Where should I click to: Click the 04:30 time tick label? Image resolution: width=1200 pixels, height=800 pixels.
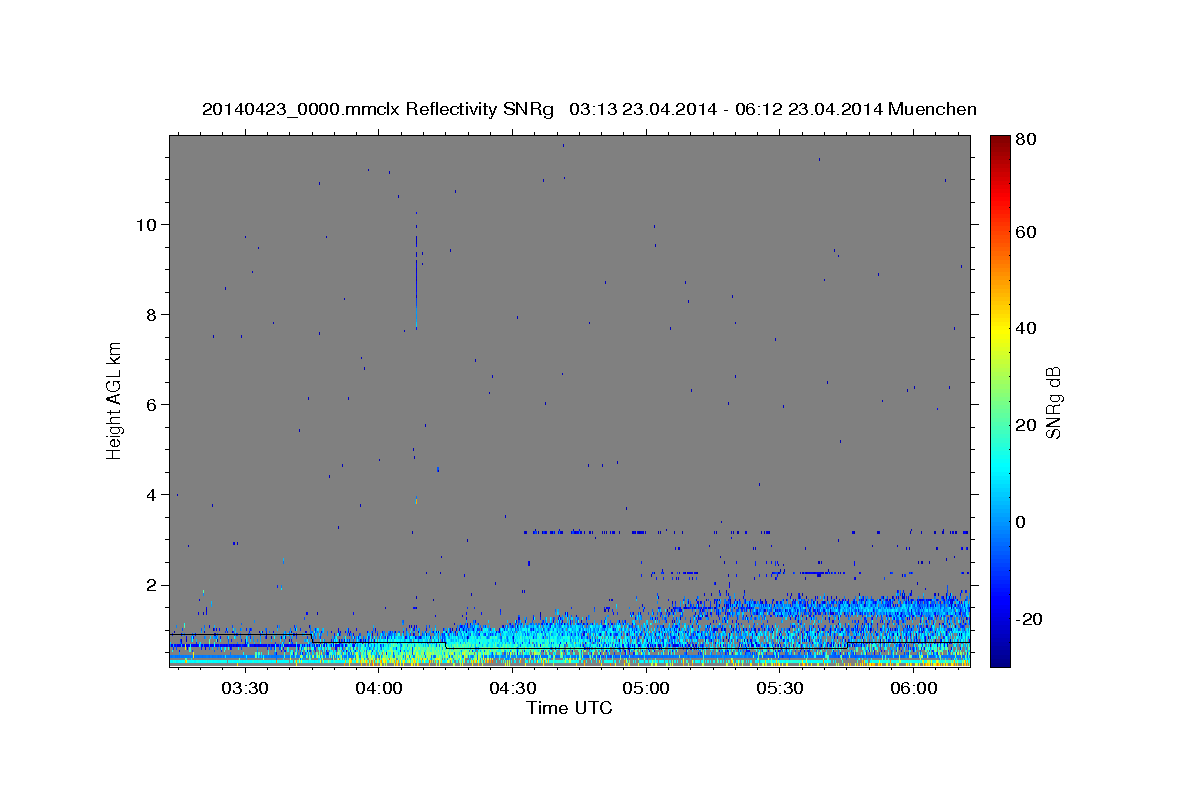[512, 688]
